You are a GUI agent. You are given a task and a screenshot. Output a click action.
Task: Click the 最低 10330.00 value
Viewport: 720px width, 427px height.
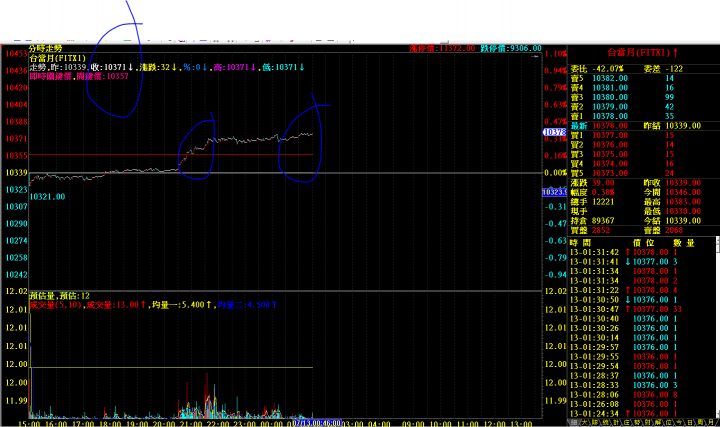click(683, 211)
